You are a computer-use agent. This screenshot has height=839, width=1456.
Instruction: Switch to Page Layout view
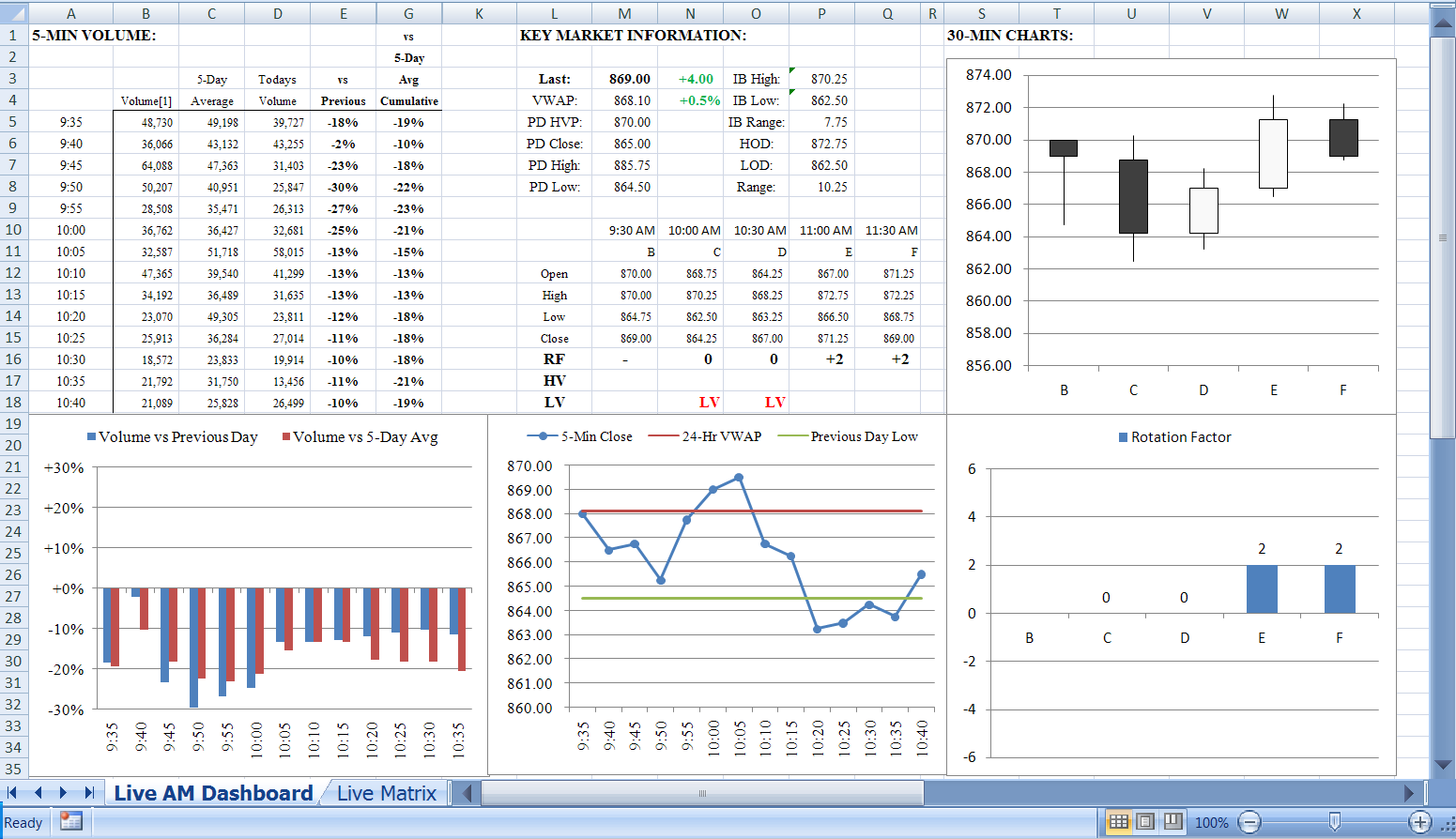coord(1145,822)
